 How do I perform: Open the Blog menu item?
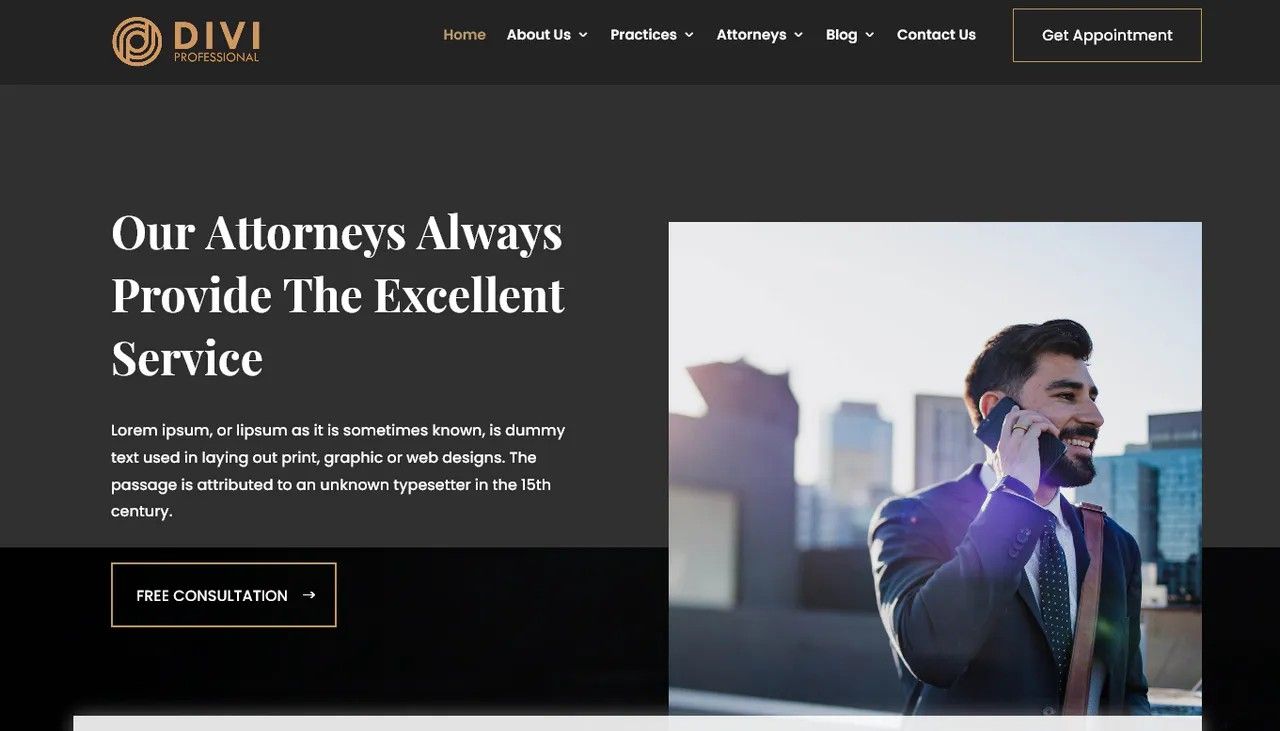(841, 35)
